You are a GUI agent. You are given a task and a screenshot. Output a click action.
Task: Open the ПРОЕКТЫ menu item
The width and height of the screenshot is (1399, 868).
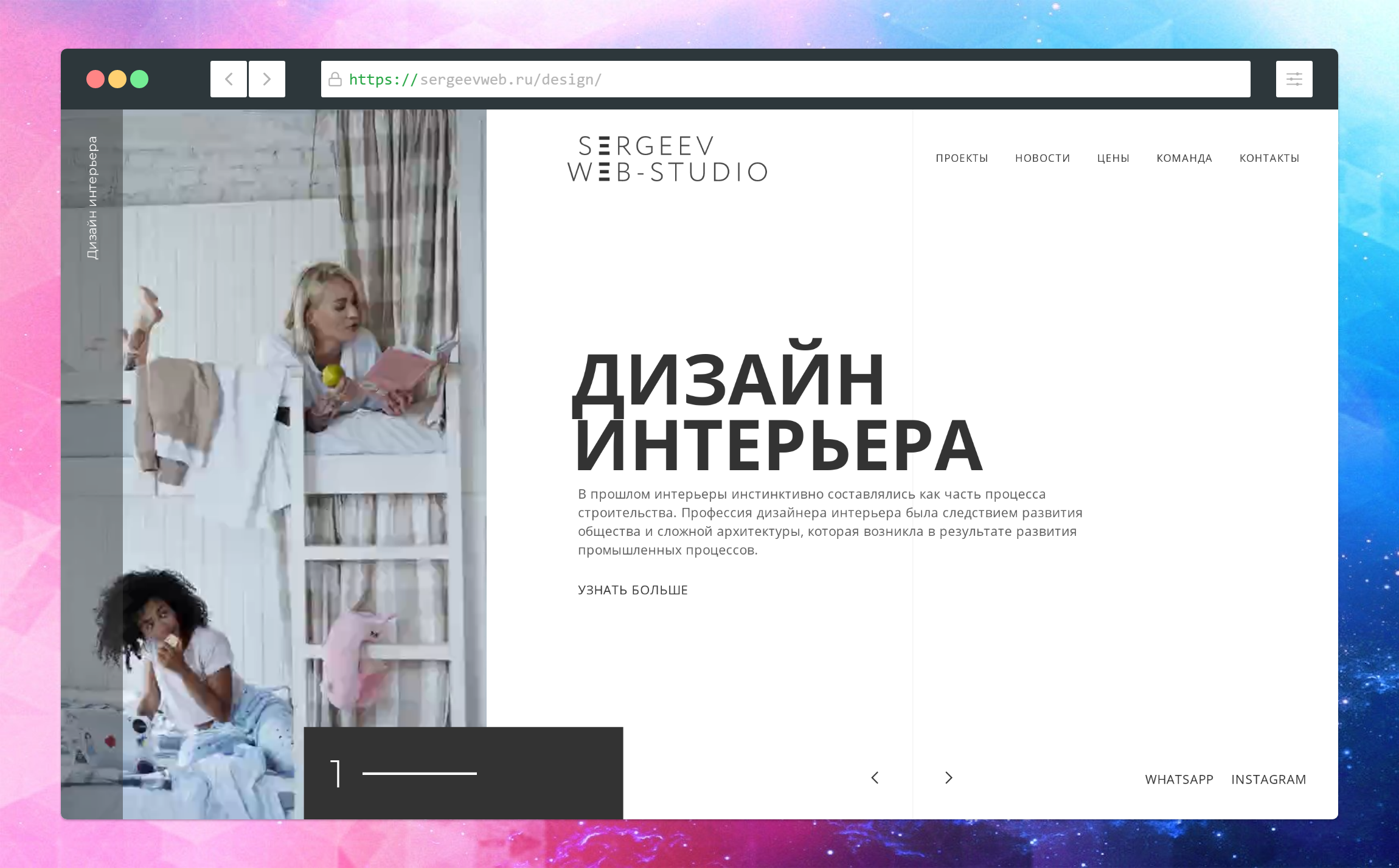click(x=962, y=158)
